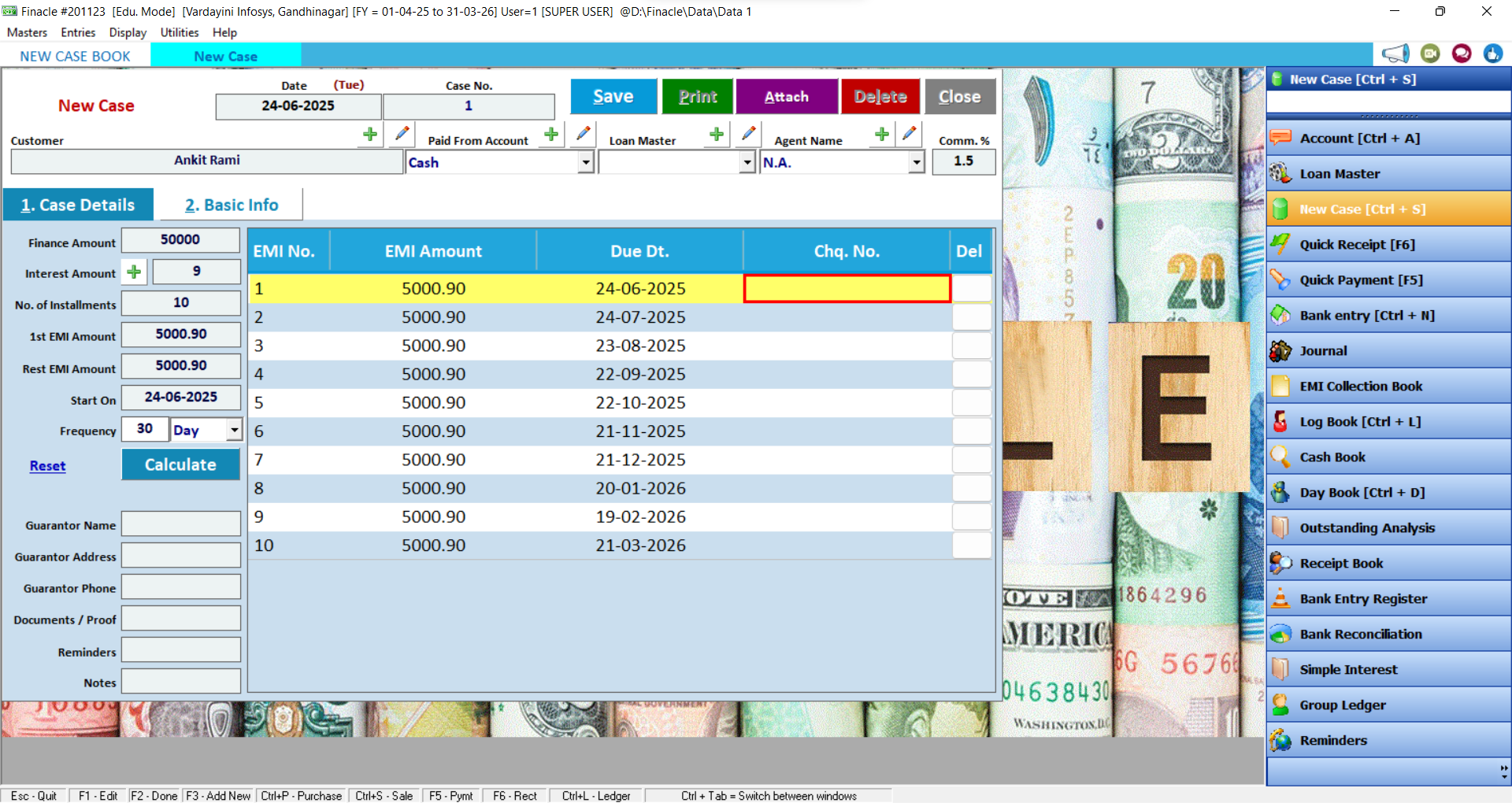Expand the Agent Name N.A. dropdown
This screenshot has width=1512, height=803.
click(916, 163)
